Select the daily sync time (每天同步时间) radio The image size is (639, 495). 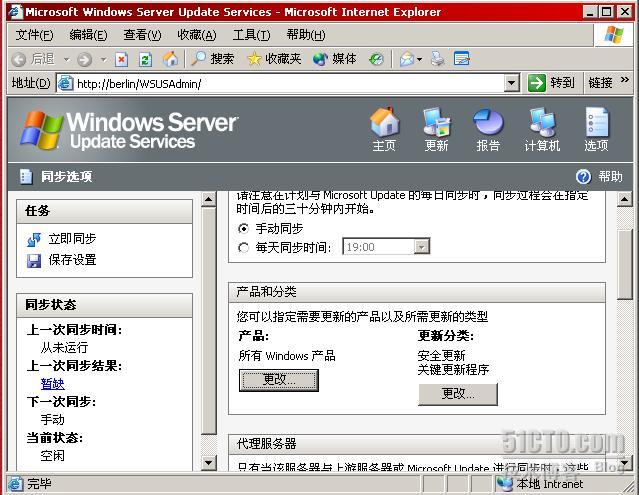click(x=243, y=247)
